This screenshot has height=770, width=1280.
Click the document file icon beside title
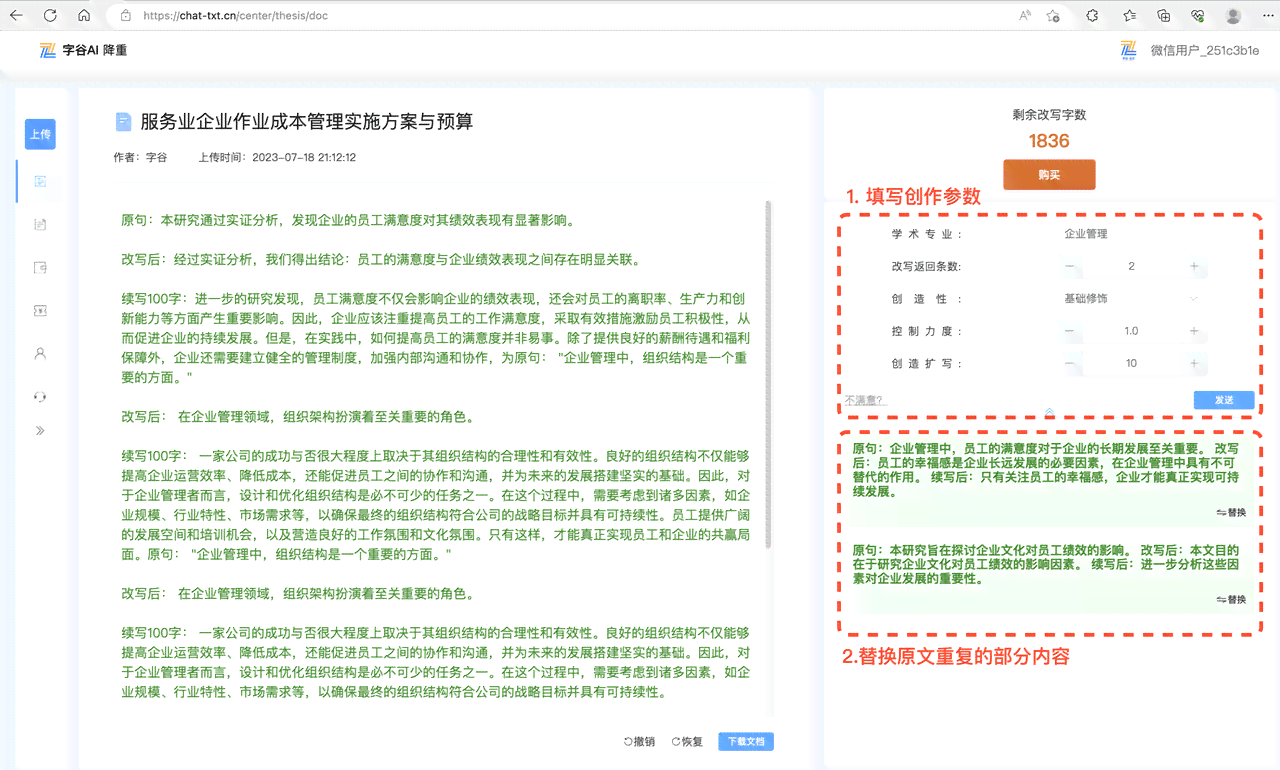124,122
